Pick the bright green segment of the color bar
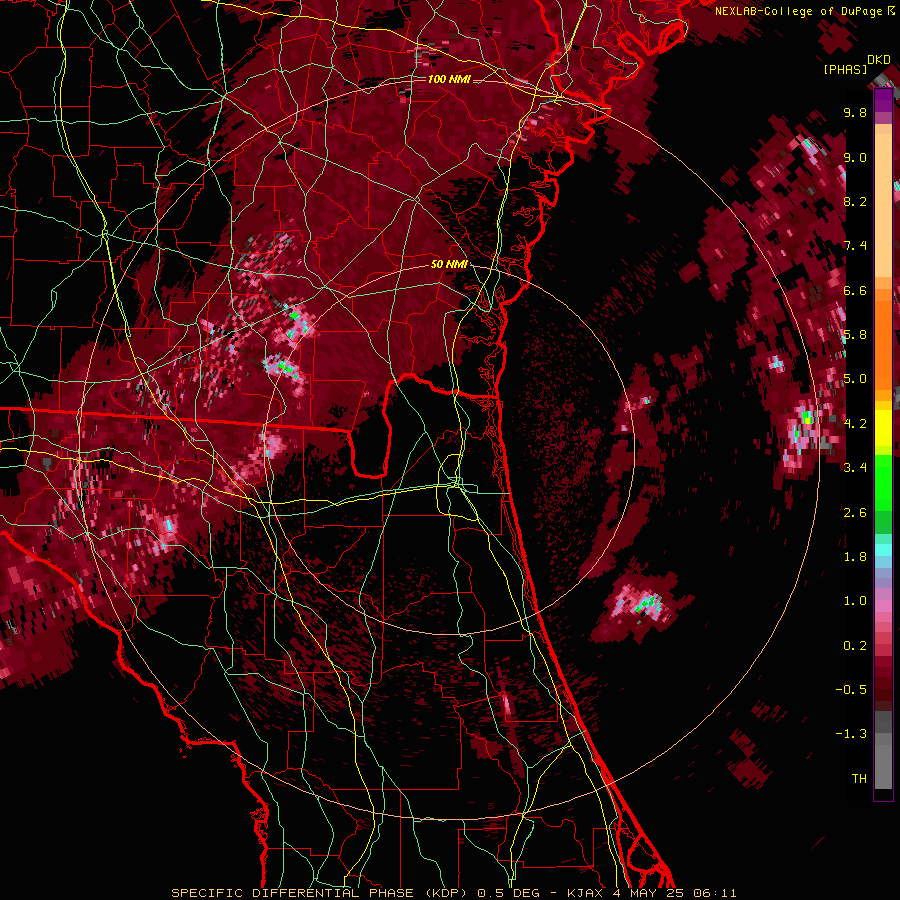 [x=884, y=481]
